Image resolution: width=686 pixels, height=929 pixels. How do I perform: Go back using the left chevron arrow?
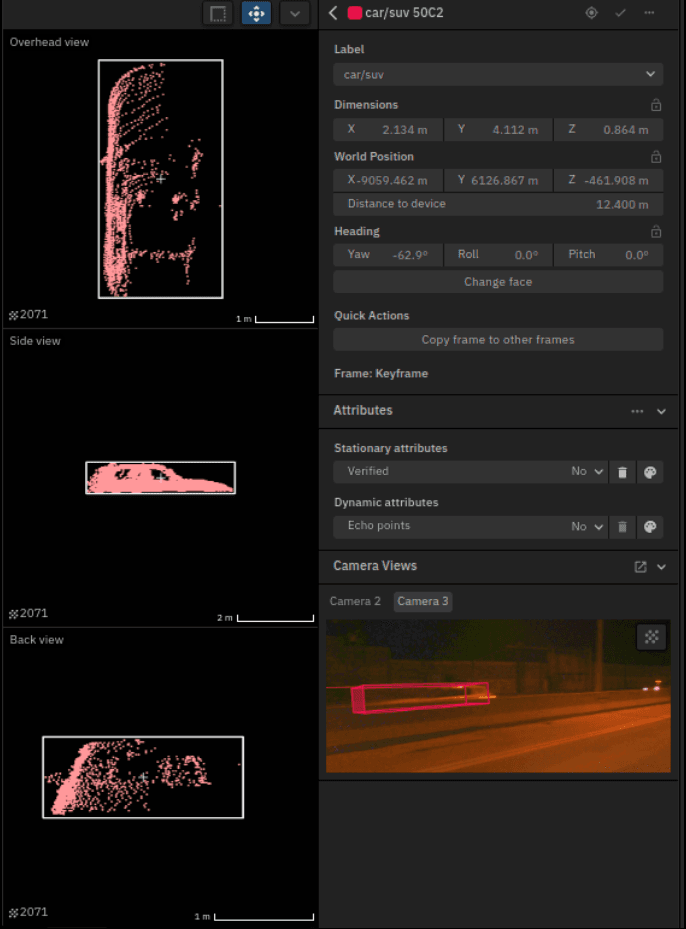click(333, 13)
